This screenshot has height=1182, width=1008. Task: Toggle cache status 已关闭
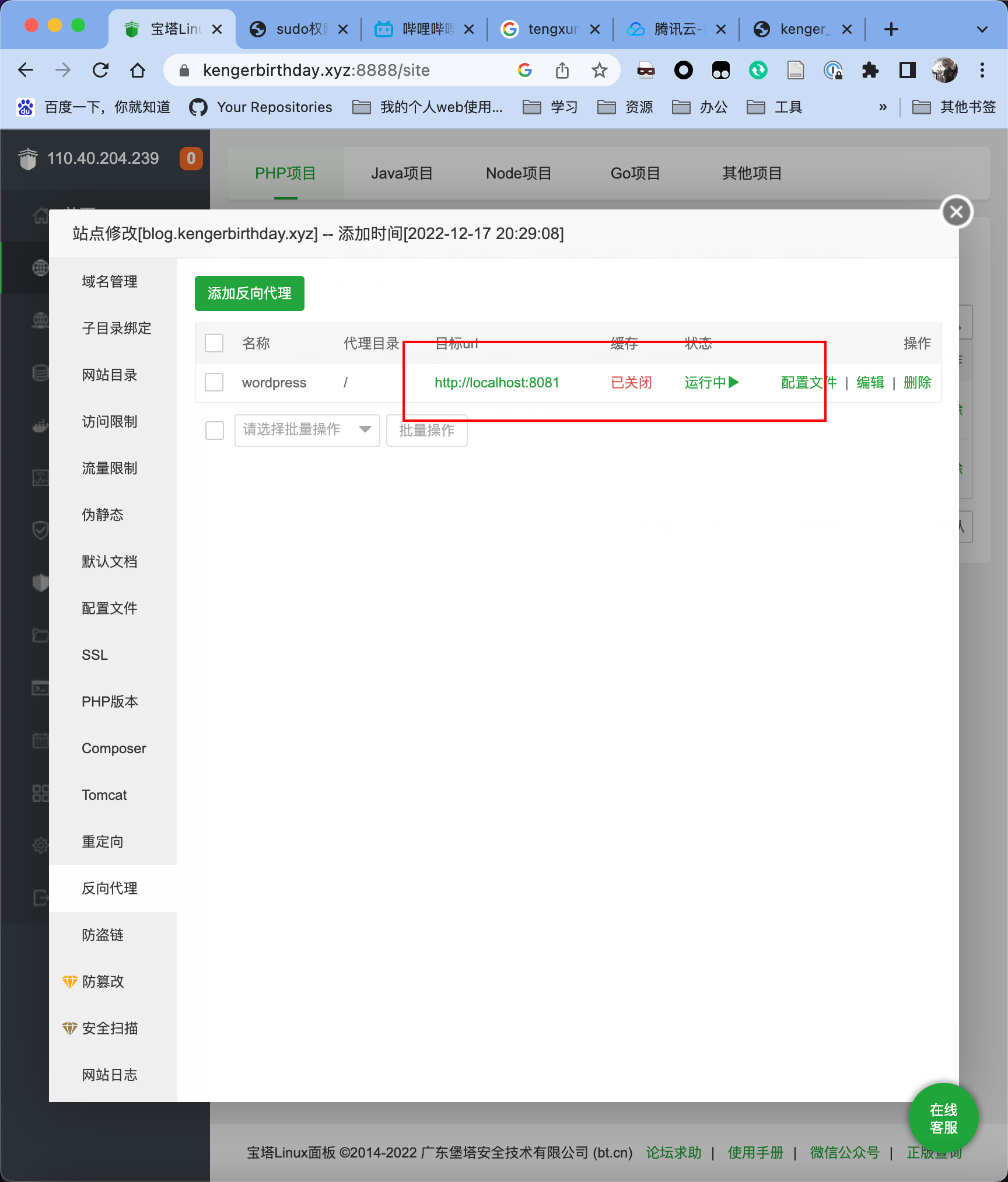[x=631, y=383]
